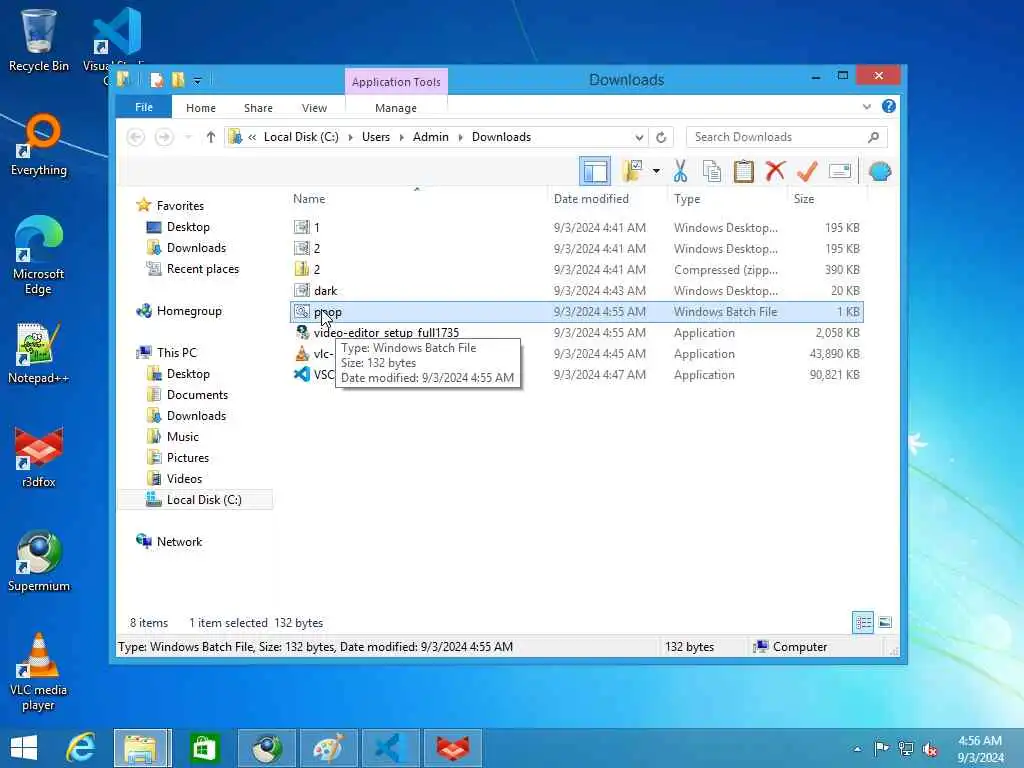Image resolution: width=1024 pixels, height=768 pixels.
Task: Paste using the clipboard toolbar icon
Action: point(743,172)
